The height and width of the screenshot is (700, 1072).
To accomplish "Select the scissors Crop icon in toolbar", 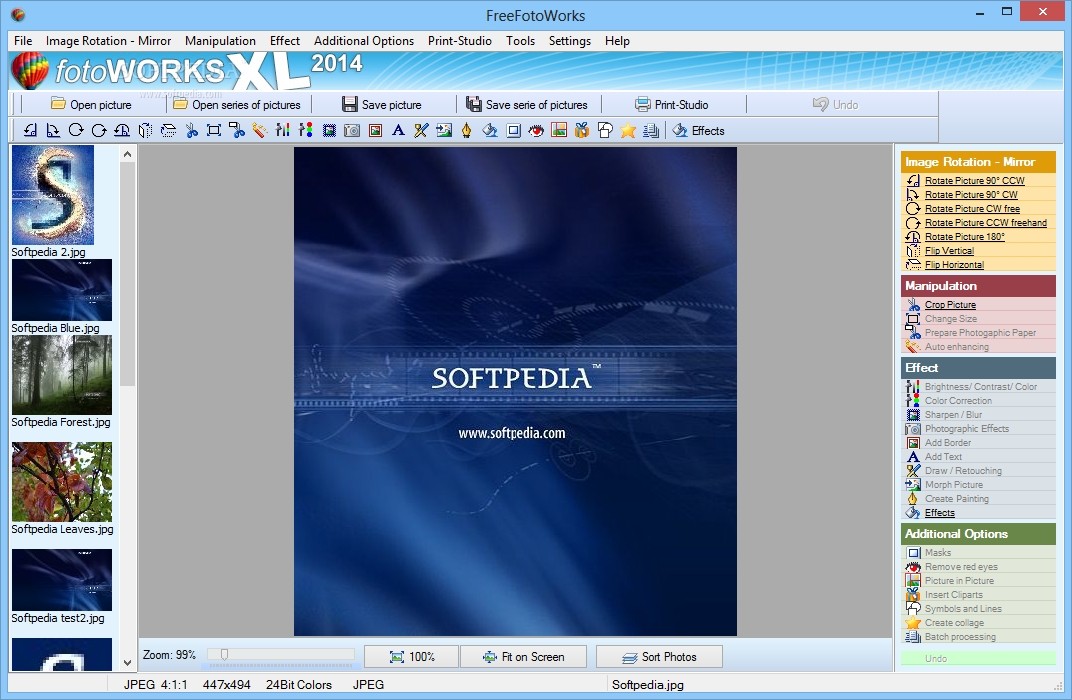I will click(x=191, y=130).
